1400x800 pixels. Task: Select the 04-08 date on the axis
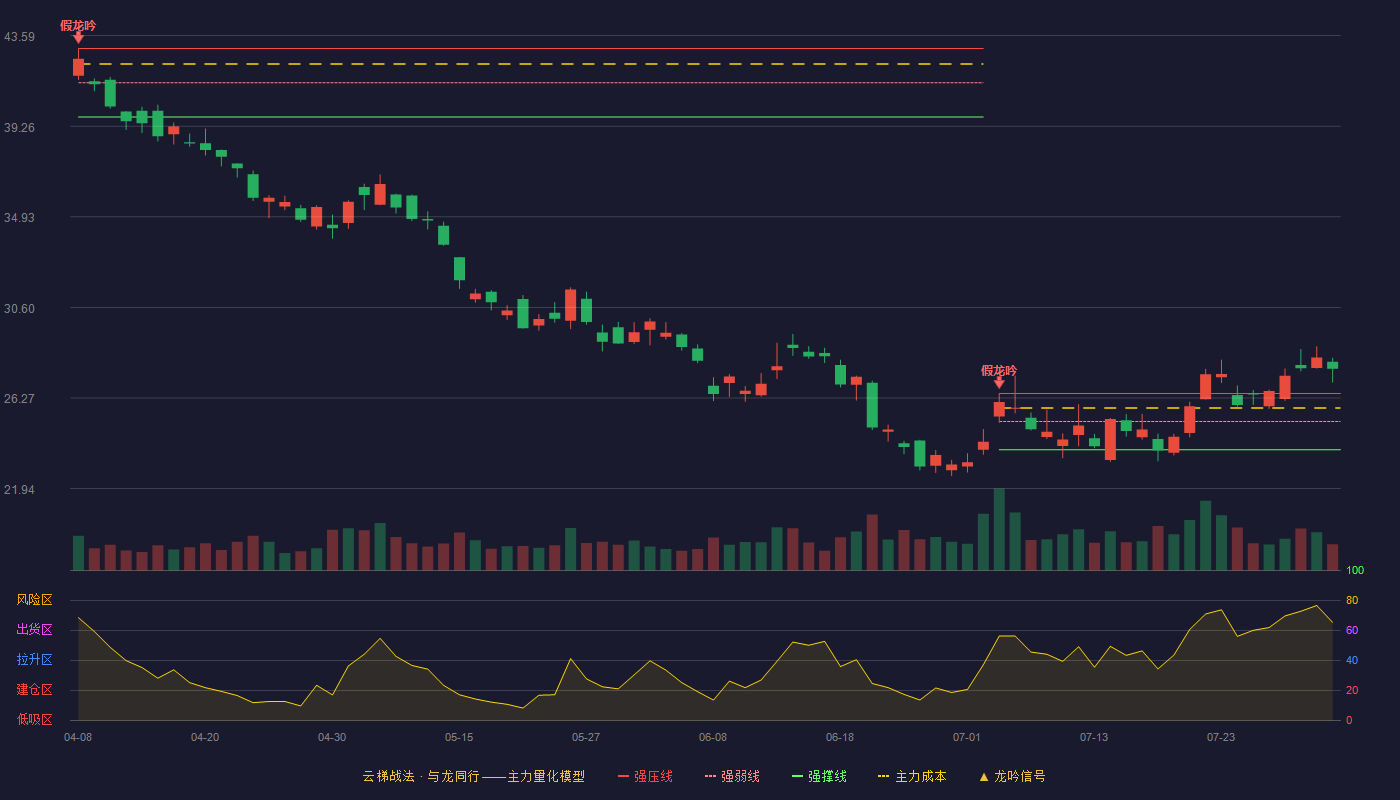[x=78, y=737]
